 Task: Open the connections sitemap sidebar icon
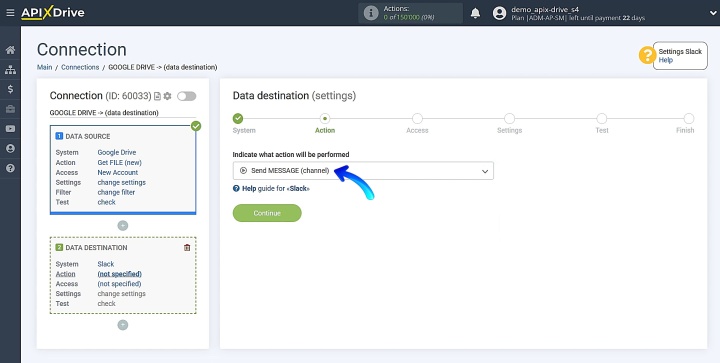(10, 70)
